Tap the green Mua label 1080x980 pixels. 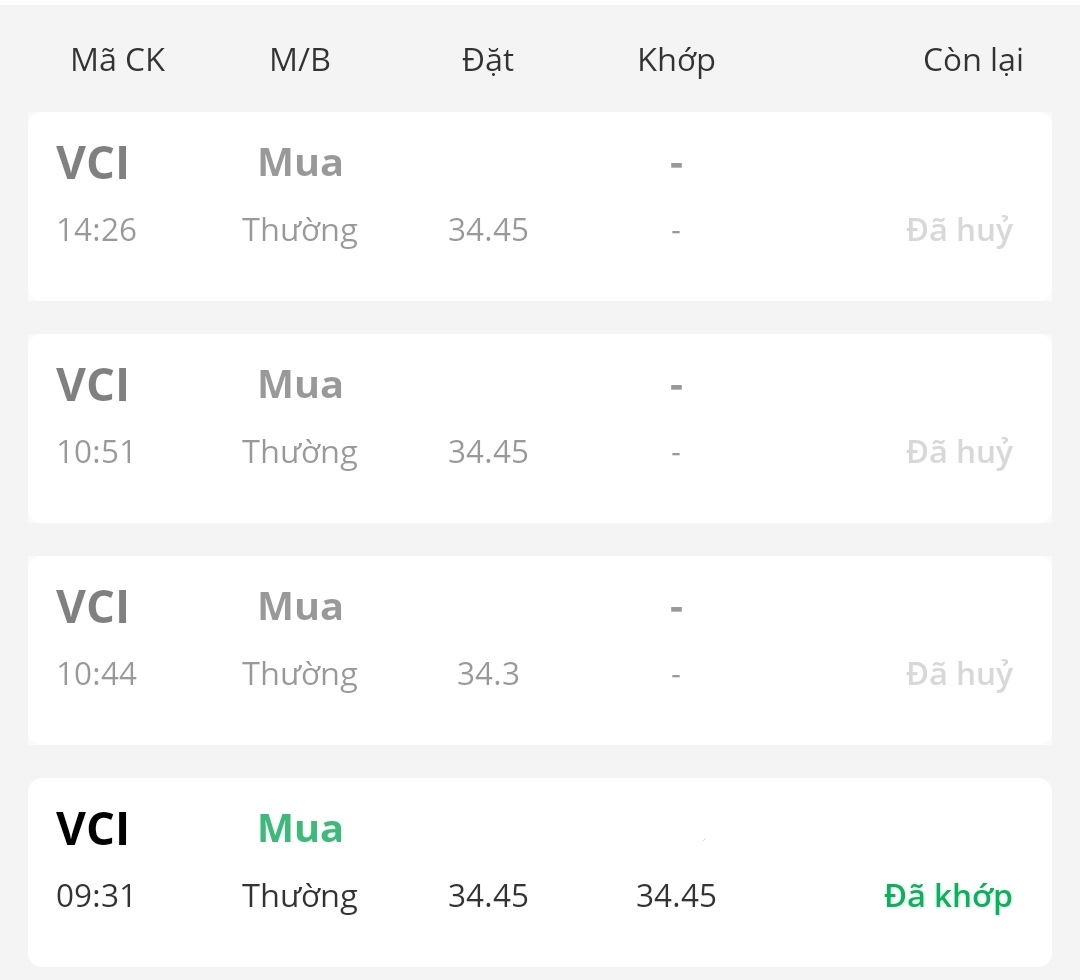[x=300, y=829]
